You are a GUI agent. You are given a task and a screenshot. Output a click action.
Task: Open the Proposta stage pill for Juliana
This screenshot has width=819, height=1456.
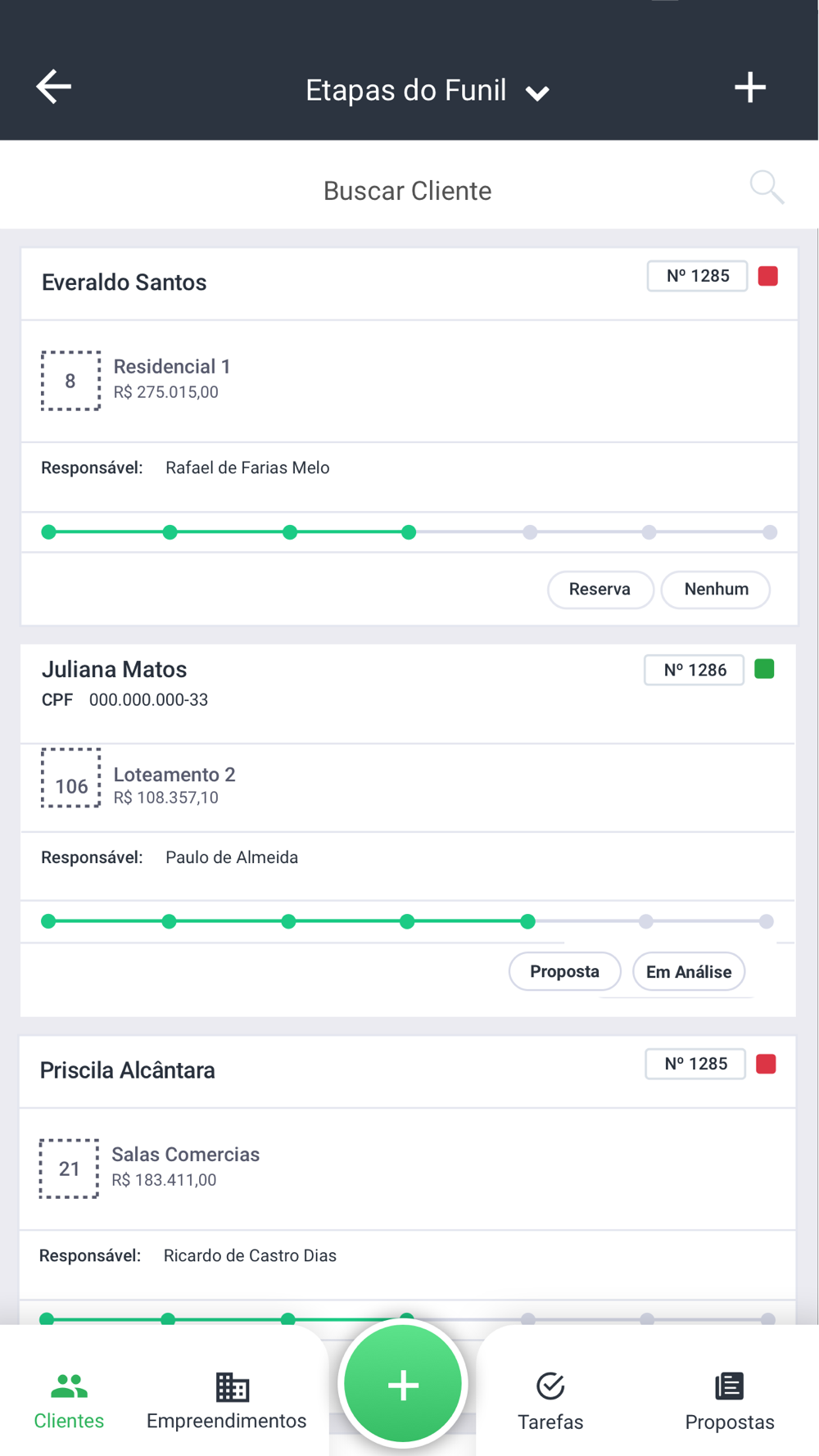click(x=564, y=971)
